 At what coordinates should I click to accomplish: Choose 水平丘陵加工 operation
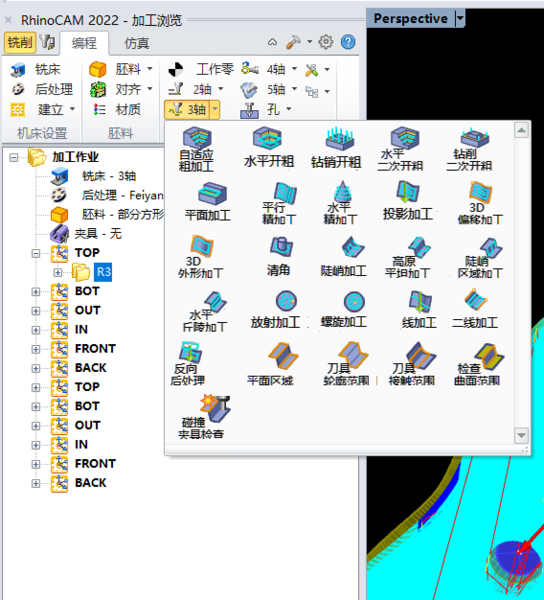point(205,311)
